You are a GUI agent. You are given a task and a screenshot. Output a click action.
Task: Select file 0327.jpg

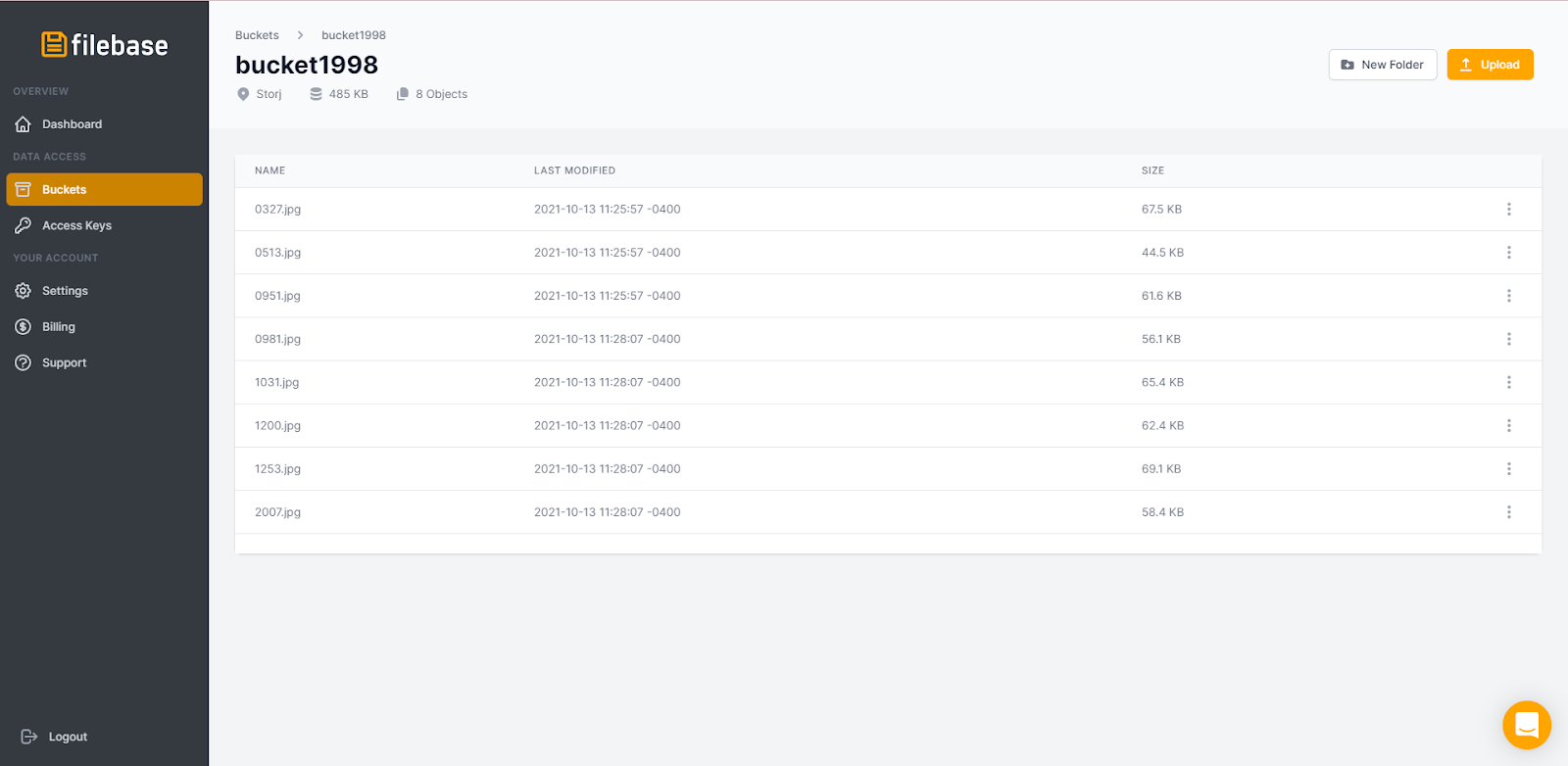point(278,210)
